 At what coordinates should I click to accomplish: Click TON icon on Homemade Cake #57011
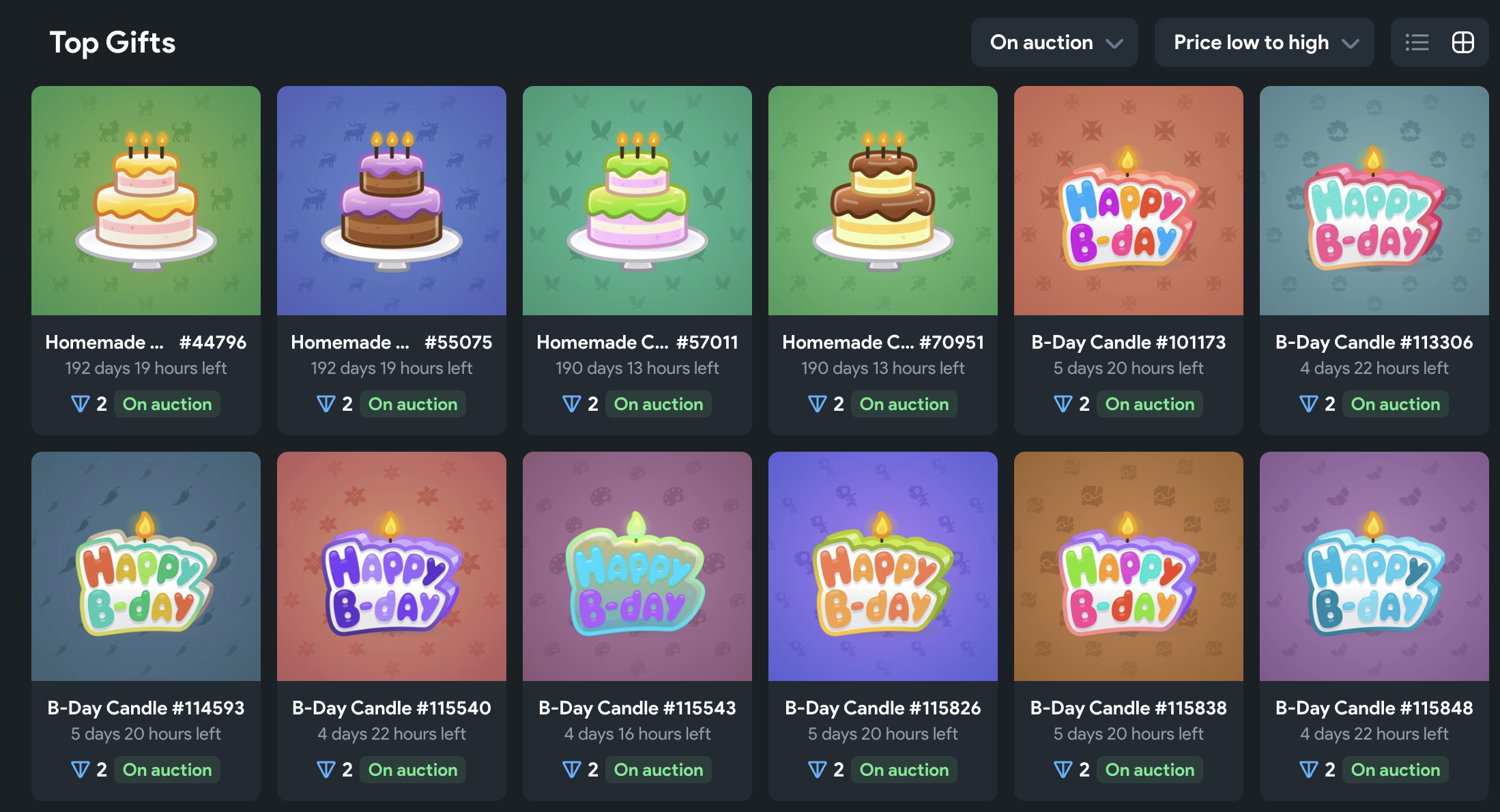571,404
